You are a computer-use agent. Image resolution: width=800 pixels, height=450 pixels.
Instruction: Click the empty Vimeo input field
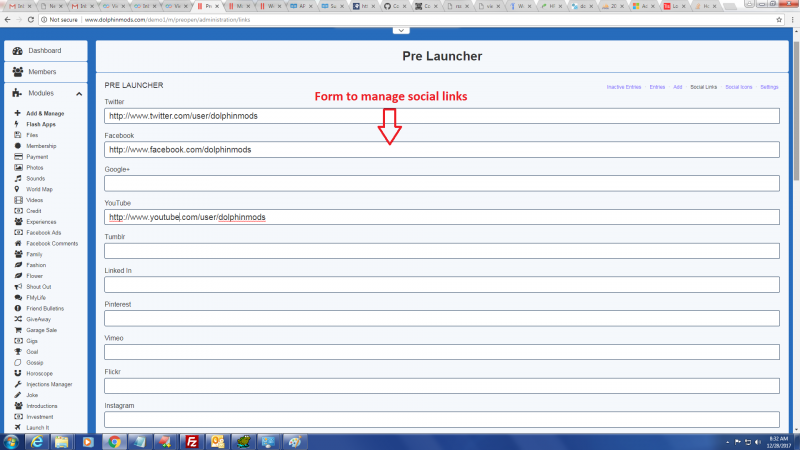point(442,352)
